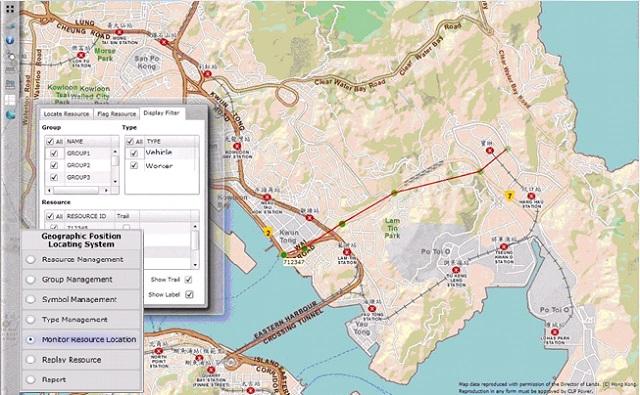640x395 pixels.
Task: Uncheck the GROUP1 checkbox
Action: coord(53,153)
